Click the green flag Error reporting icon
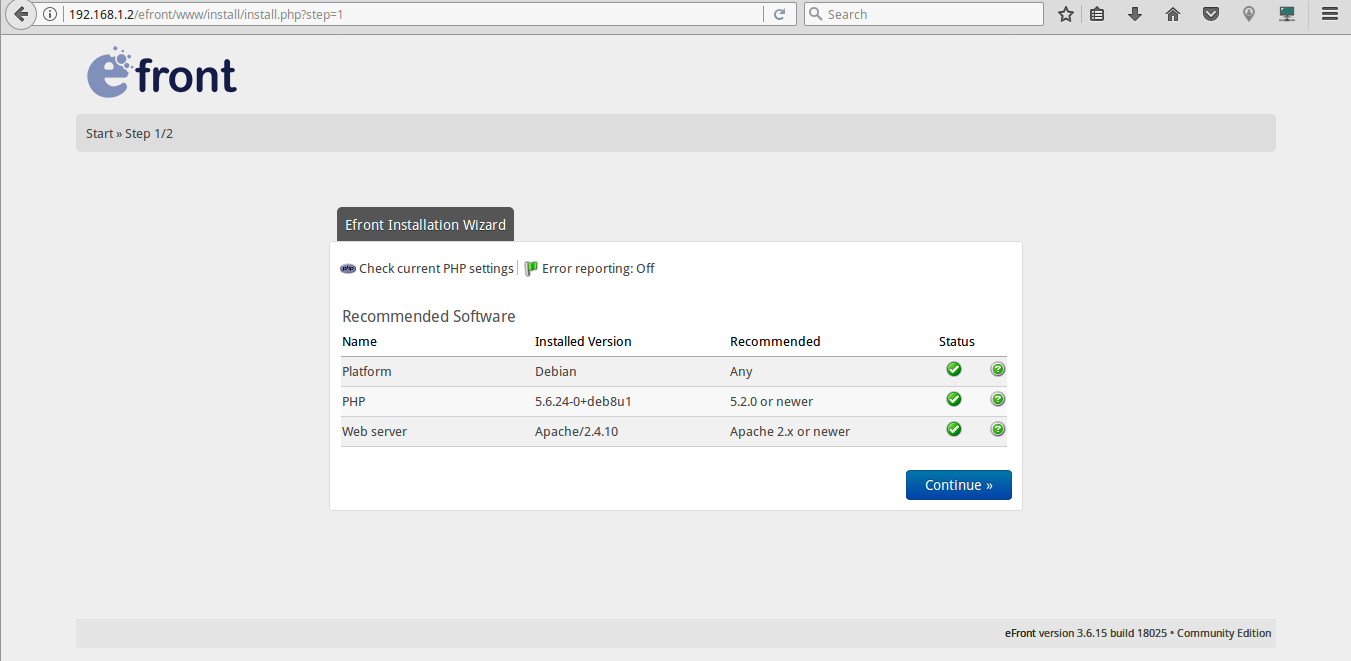This screenshot has width=1351, height=661. (x=530, y=268)
